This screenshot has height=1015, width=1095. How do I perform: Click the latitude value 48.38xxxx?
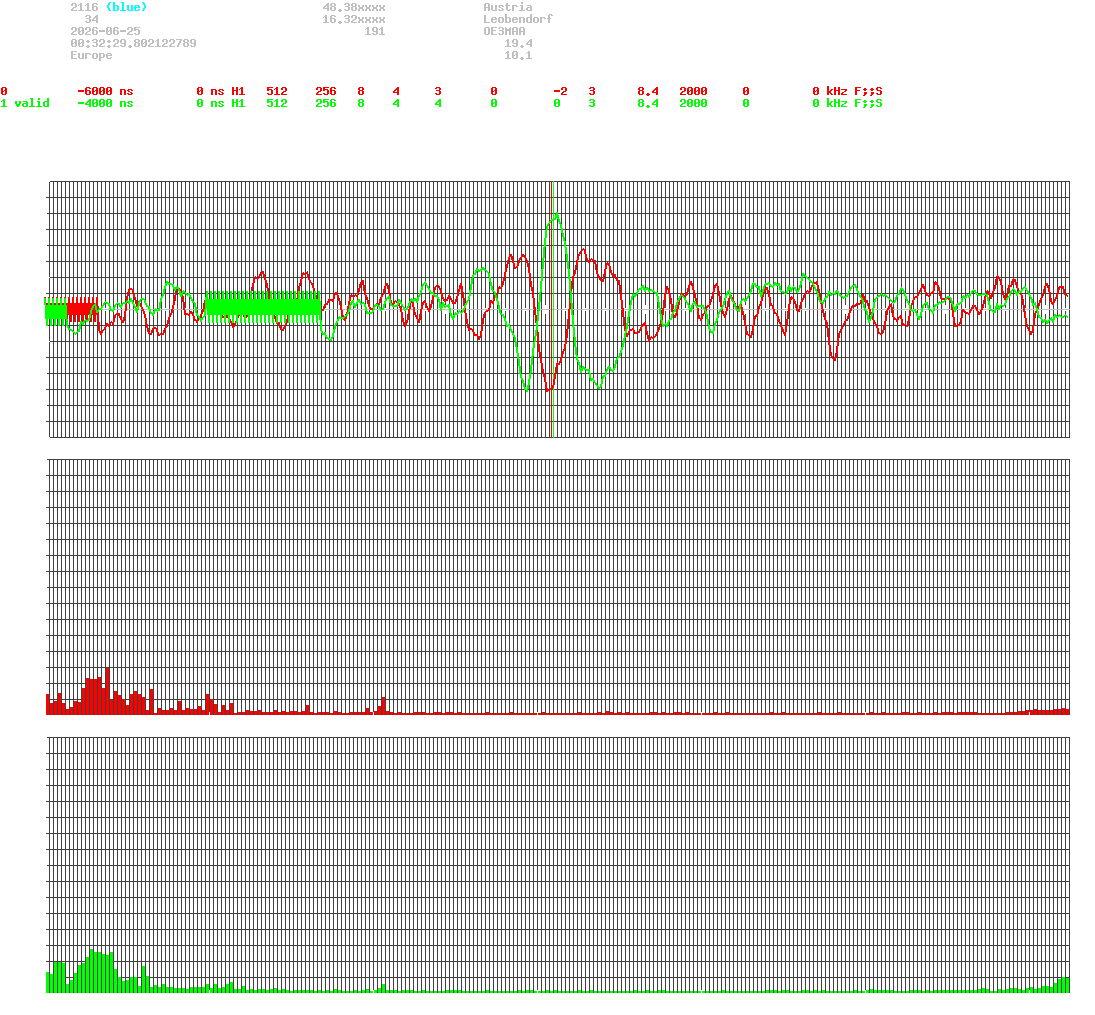pyautogui.click(x=354, y=7)
